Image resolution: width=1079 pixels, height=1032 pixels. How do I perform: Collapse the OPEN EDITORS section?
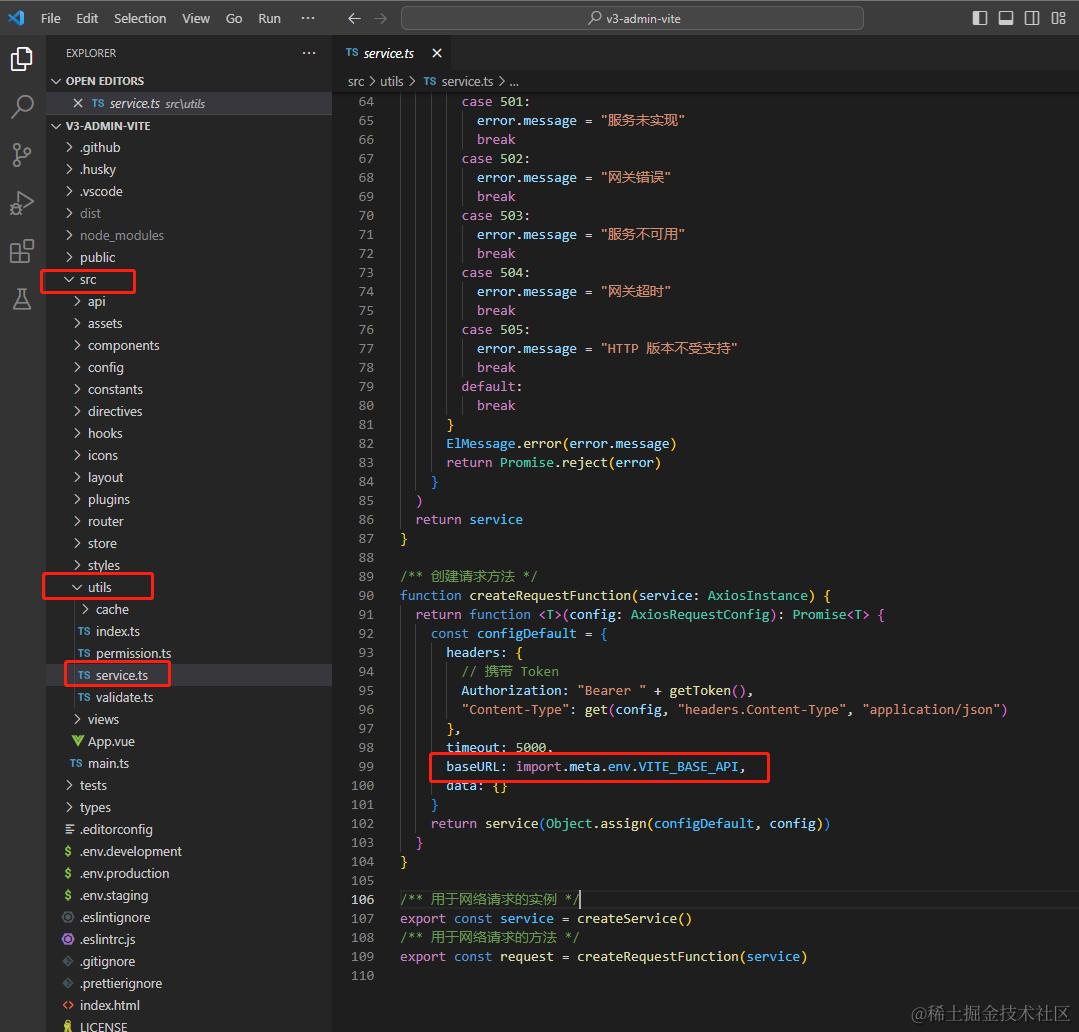(104, 81)
